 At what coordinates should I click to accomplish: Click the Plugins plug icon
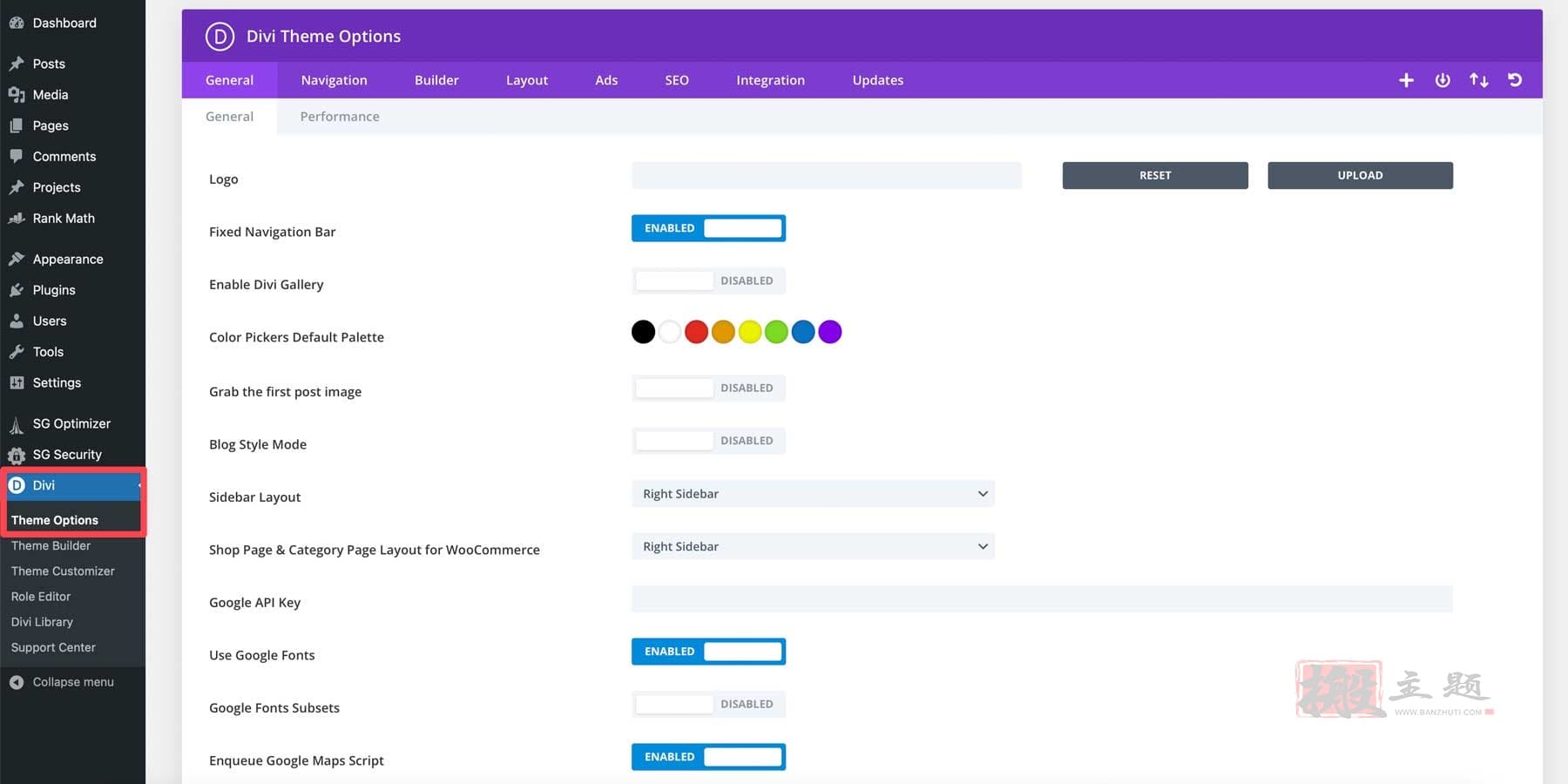tap(17, 290)
